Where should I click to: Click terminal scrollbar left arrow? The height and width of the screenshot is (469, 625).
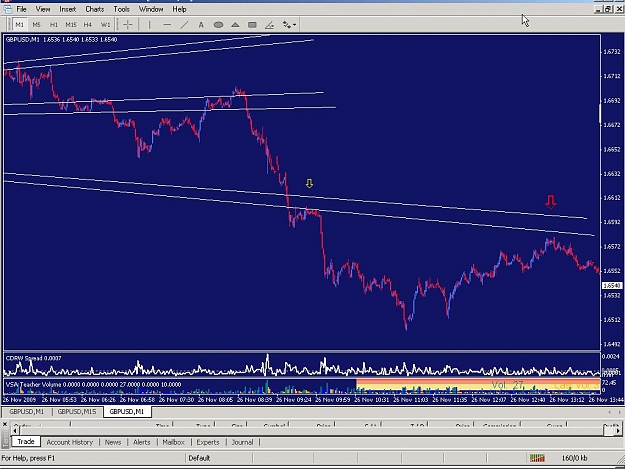click(16, 431)
